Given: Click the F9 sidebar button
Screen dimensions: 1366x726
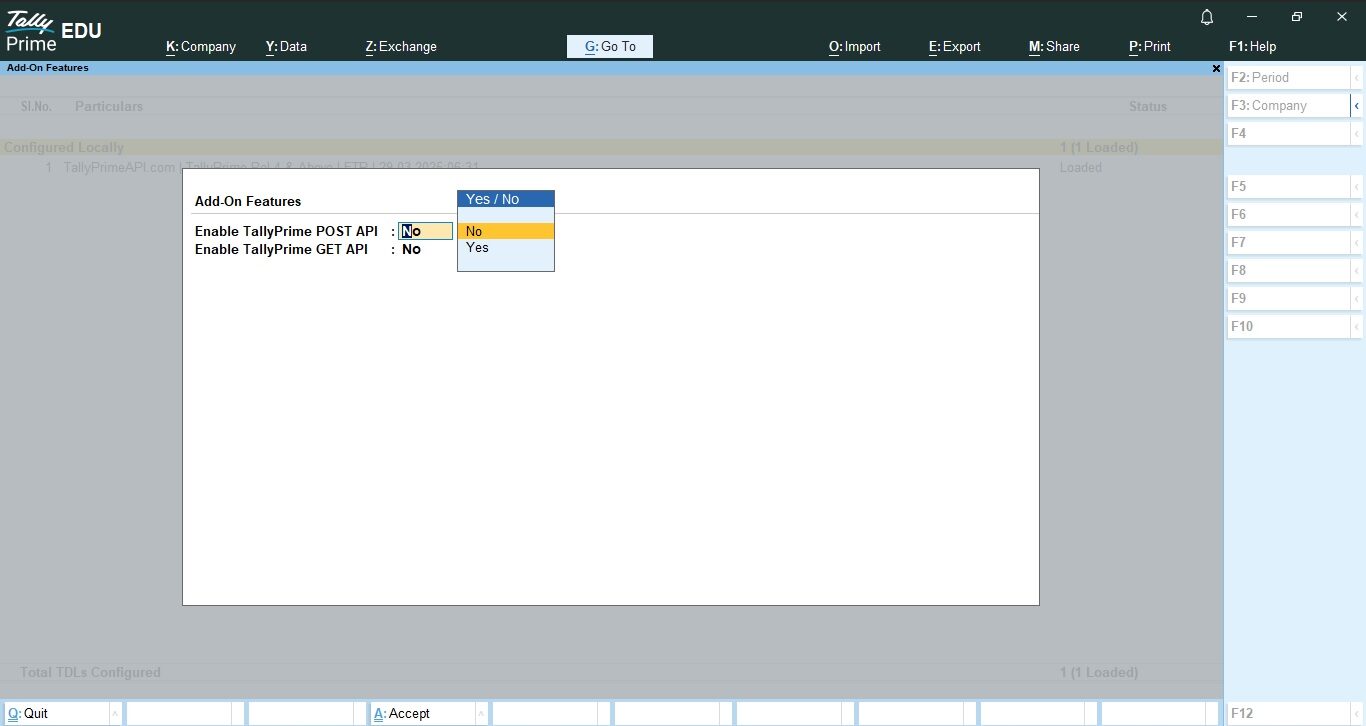Looking at the screenshot, I should pyautogui.click(x=1289, y=298).
